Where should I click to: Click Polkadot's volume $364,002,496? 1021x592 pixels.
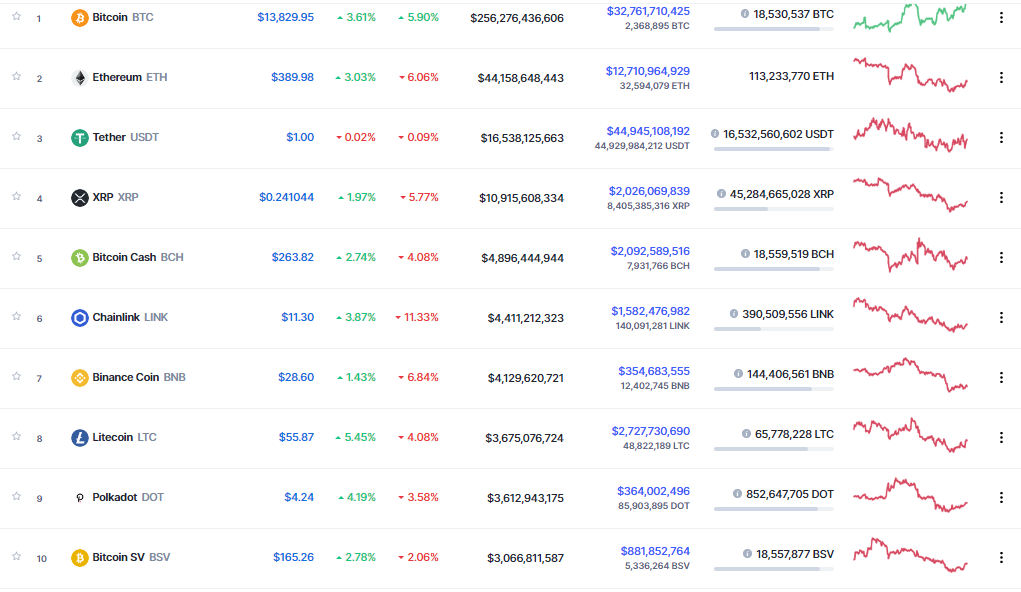(653, 491)
